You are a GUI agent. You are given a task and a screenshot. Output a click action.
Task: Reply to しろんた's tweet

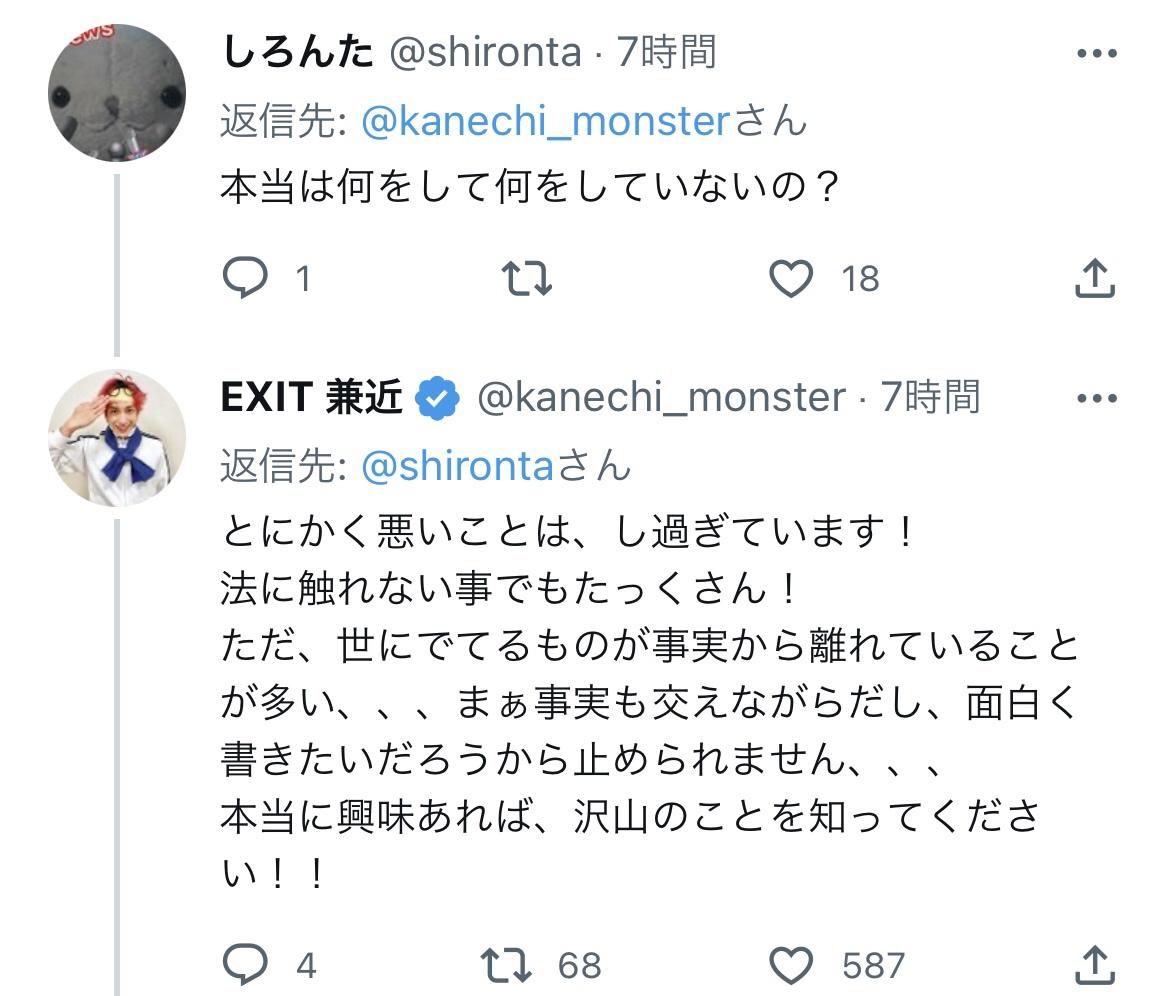(246, 278)
